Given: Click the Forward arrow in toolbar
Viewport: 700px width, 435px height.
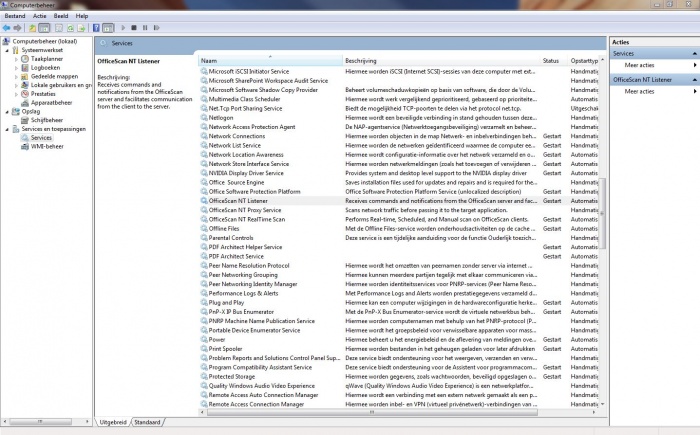Looking at the screenshot, I should coord(17,28).
